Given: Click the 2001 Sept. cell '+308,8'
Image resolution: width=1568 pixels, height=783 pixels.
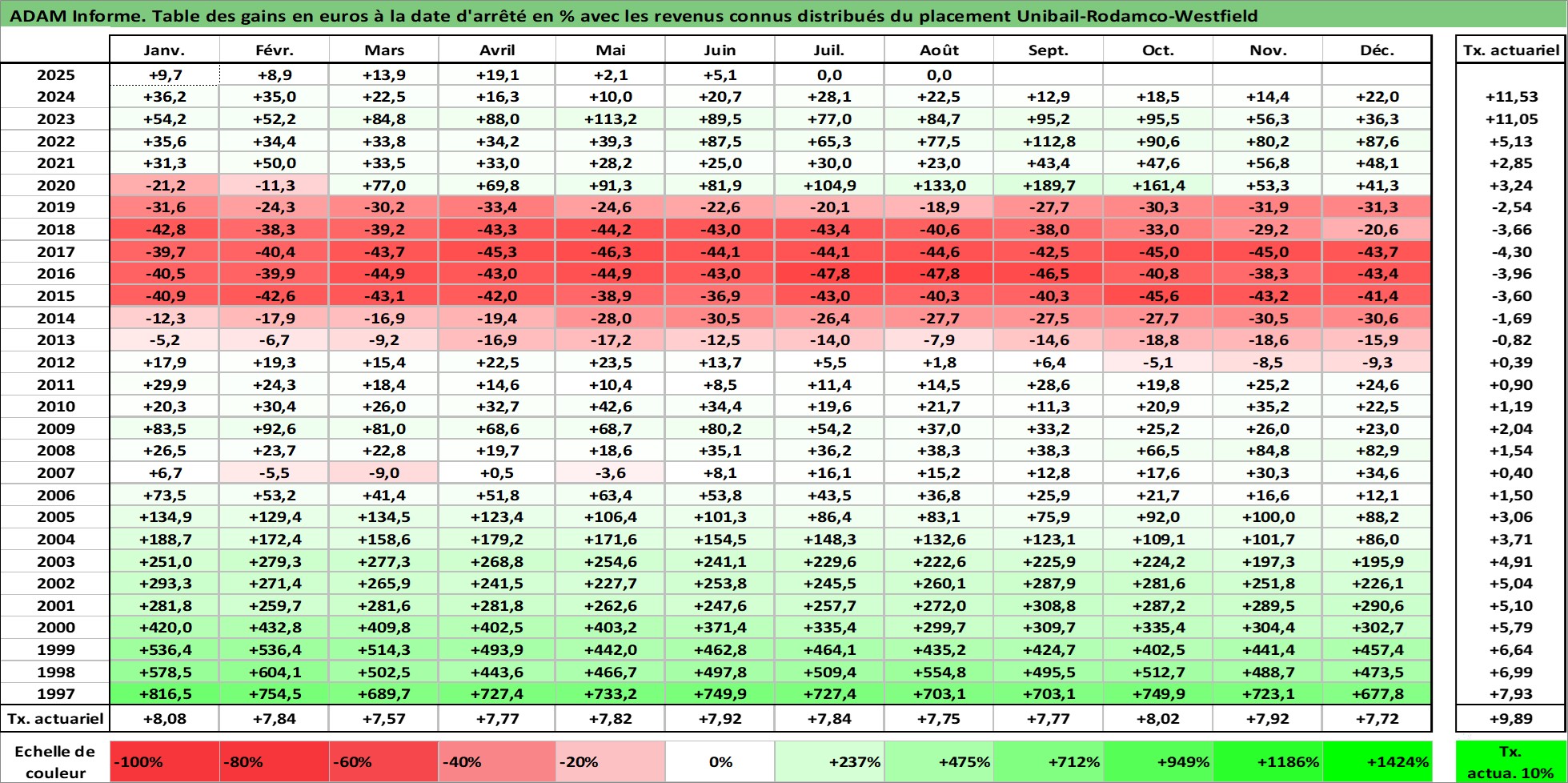Looking at the screenshot, I should click(x=1049, y=605).
